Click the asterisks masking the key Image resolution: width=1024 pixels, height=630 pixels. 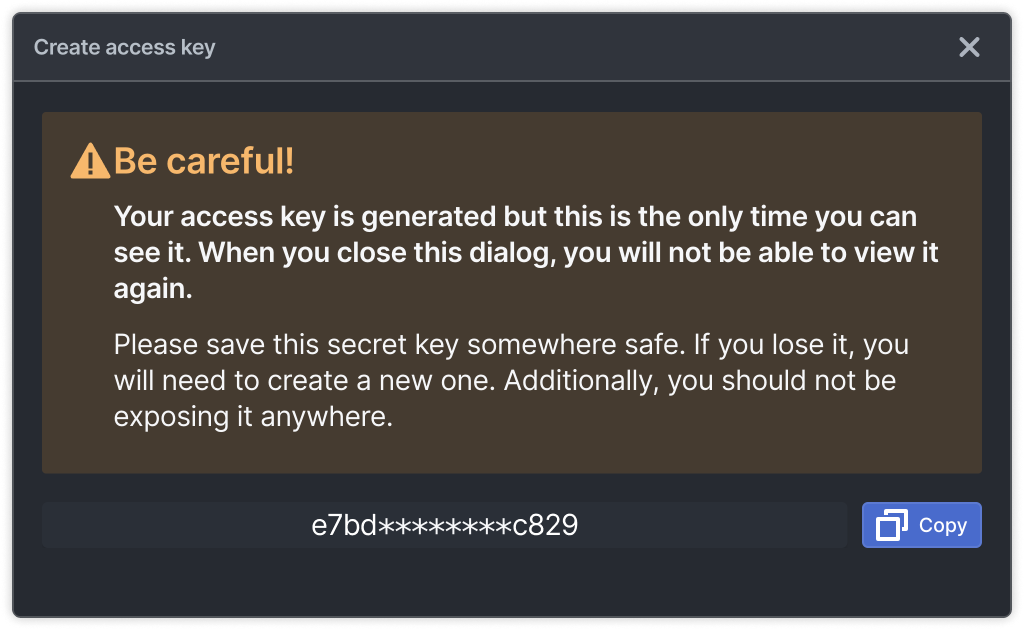[445, 526]
